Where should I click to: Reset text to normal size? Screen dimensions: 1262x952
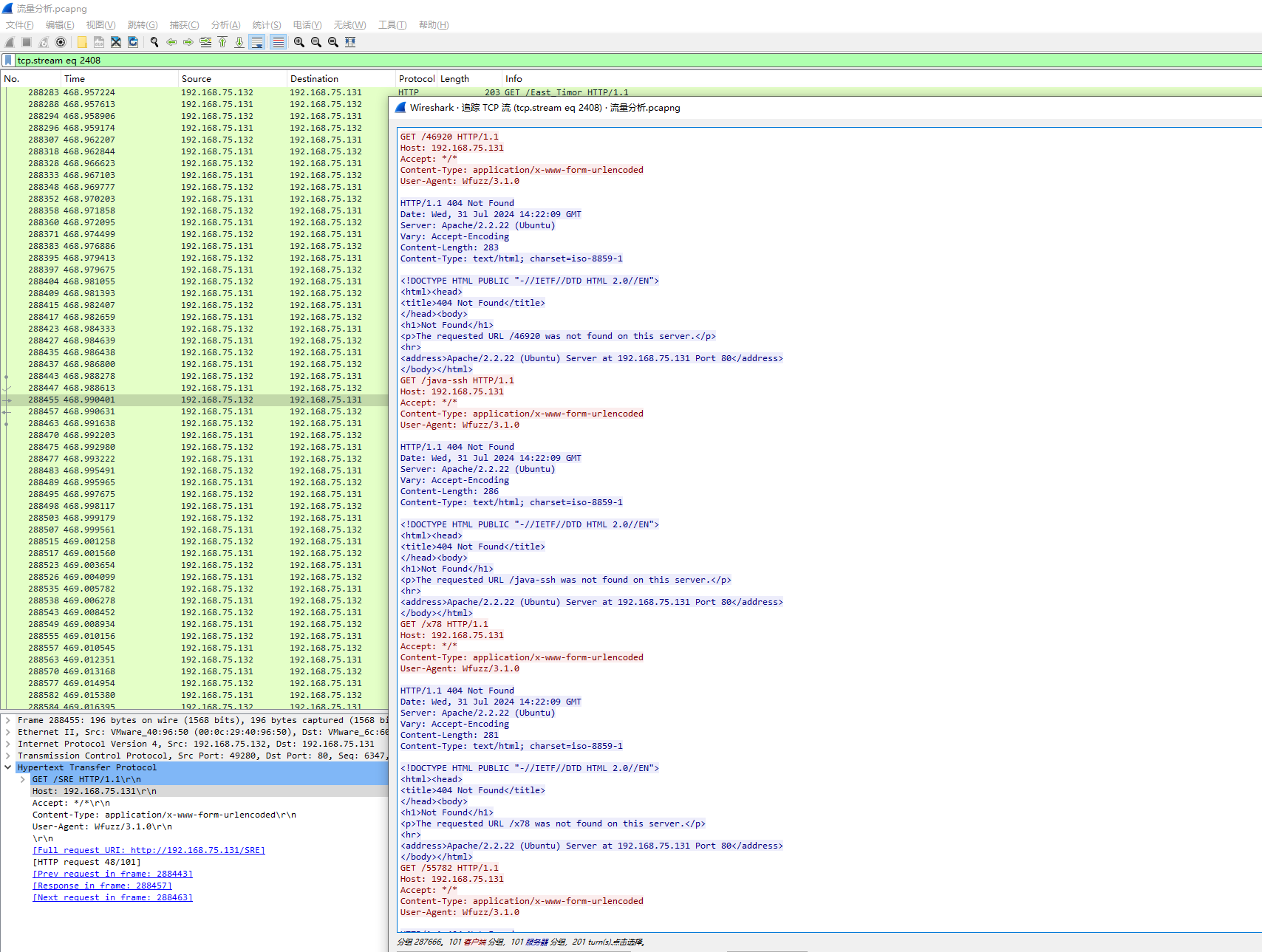point(333,42)
